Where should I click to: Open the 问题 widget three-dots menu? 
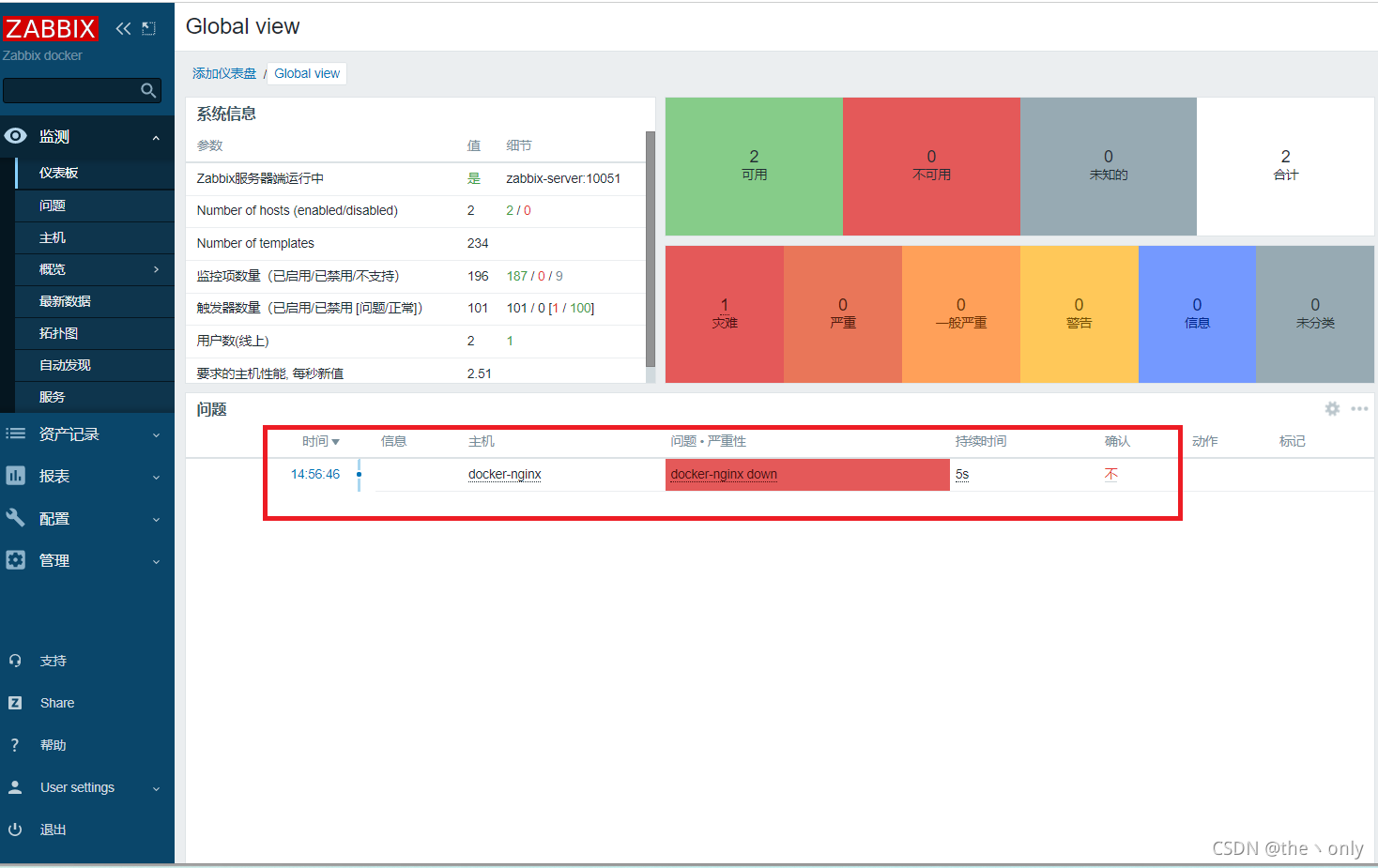[x=1359, y=408]
